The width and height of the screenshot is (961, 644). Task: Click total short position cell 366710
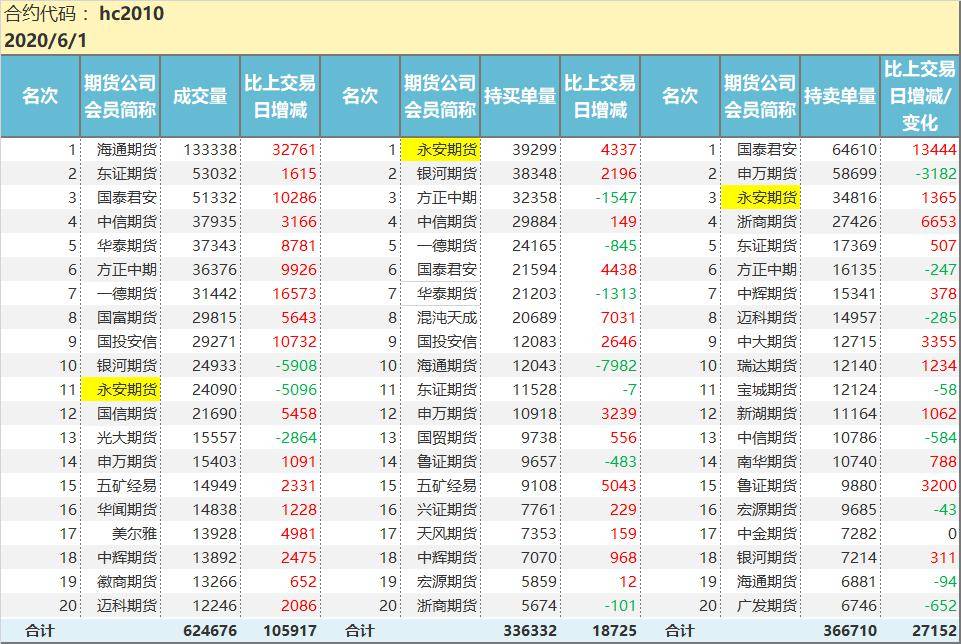(x=849, y=630)
